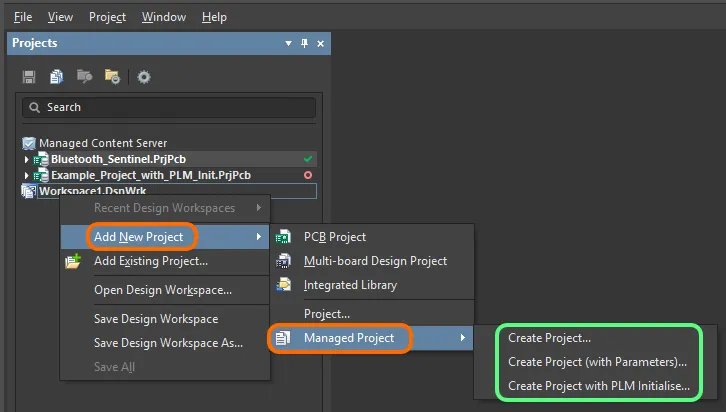Choose the Project... menu entry
Image resolution: width=726 pixels, height=412 pixels.
click(x=373, y=314)
